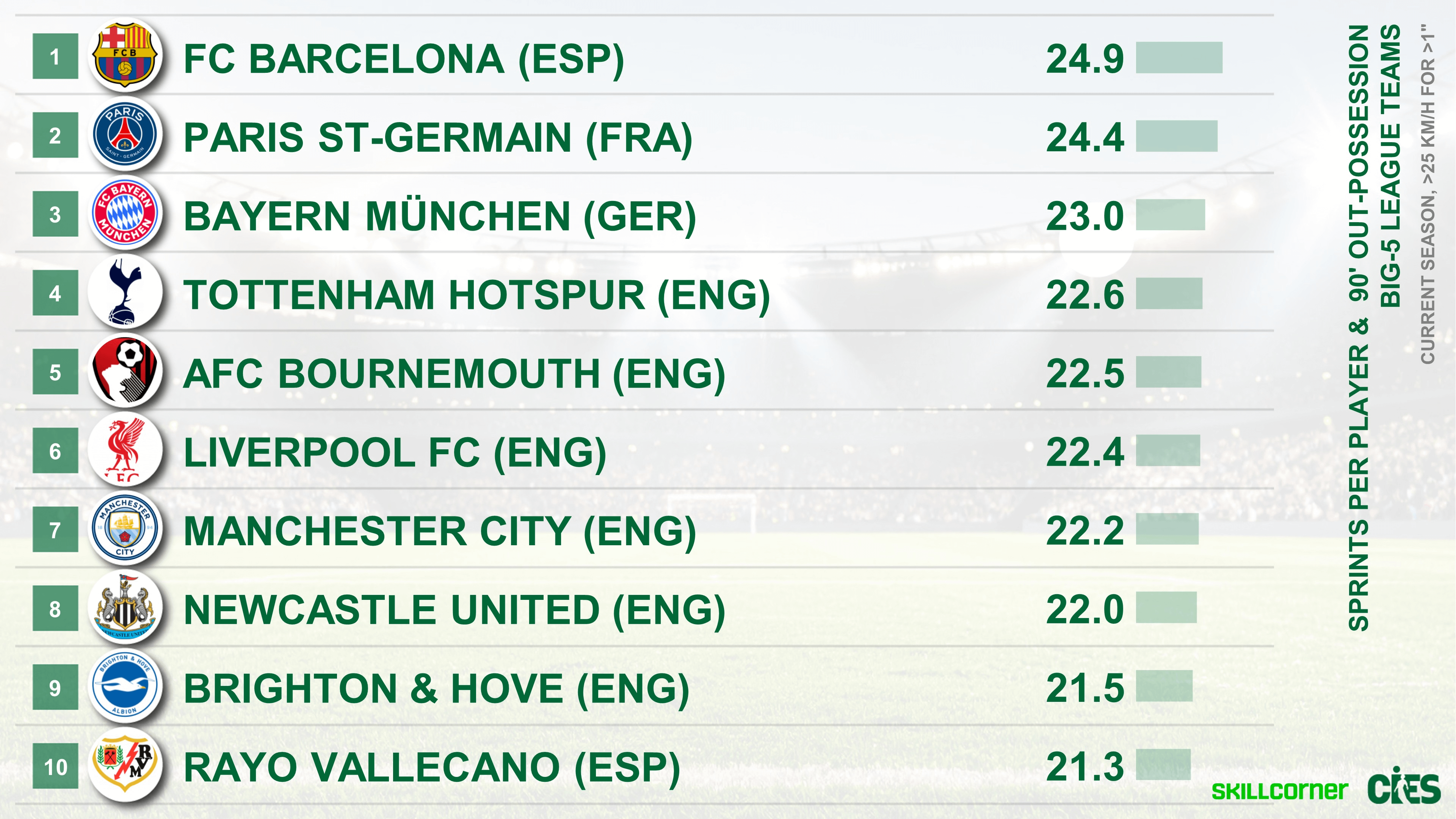The image size is (1456, 819).
Task: Click the SkillCorner logo
Action: pos(1279,790)
